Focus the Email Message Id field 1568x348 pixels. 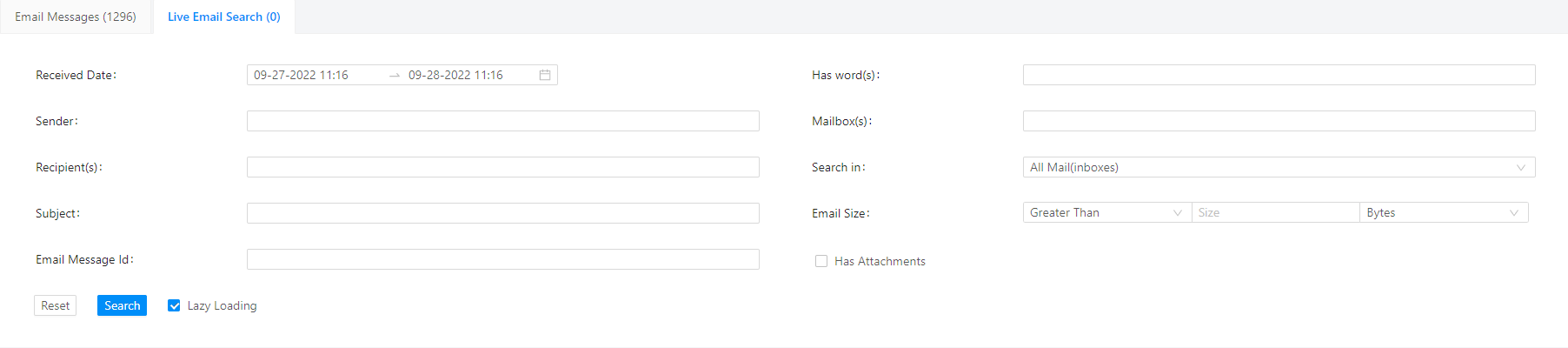point(502,259)
